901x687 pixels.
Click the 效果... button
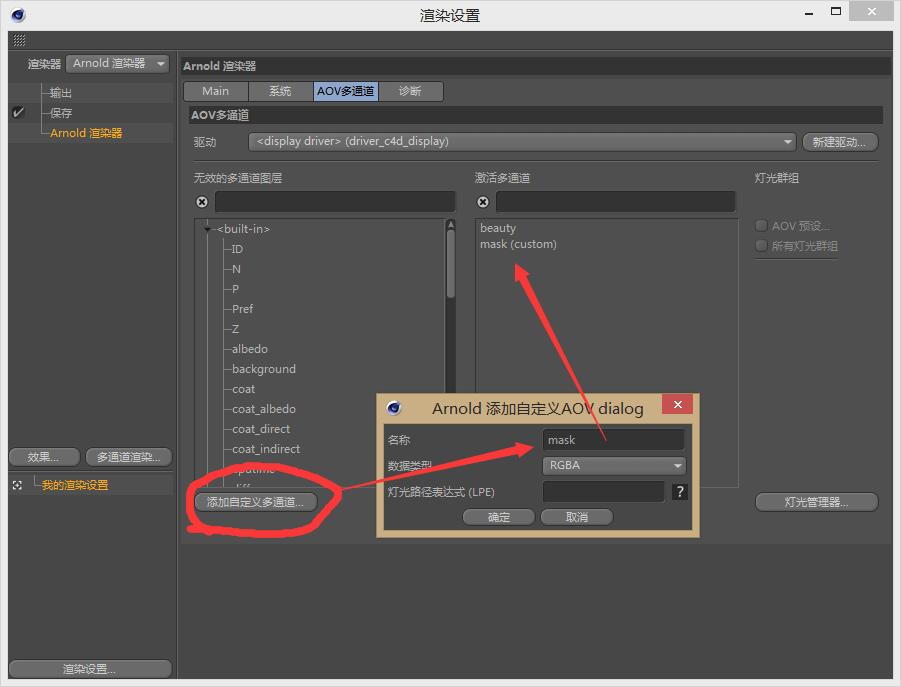tap(44, 457)
